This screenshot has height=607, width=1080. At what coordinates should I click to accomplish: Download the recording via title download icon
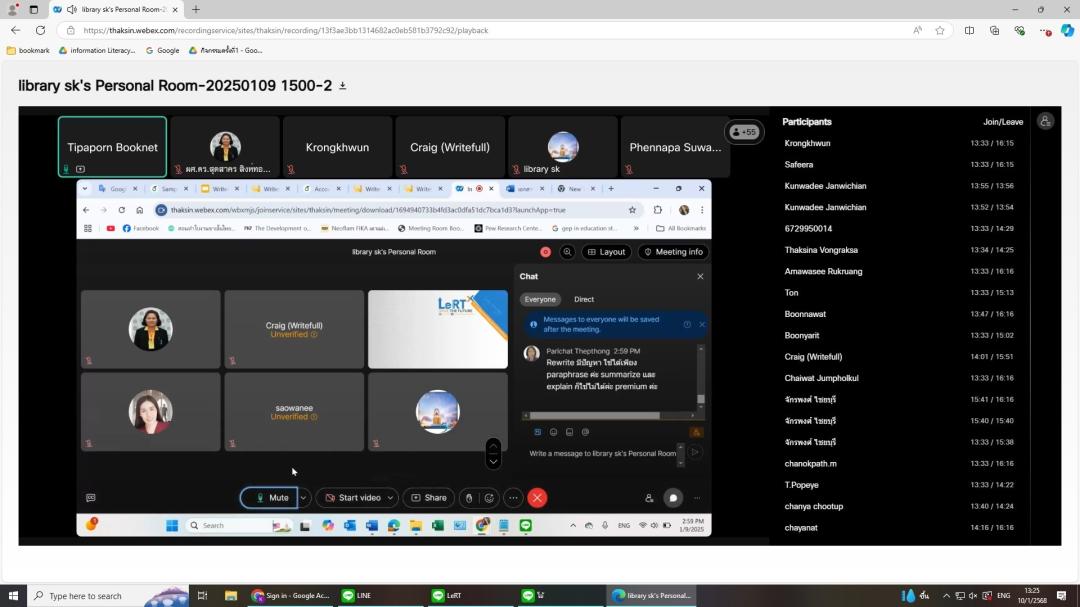coord(342,86)
